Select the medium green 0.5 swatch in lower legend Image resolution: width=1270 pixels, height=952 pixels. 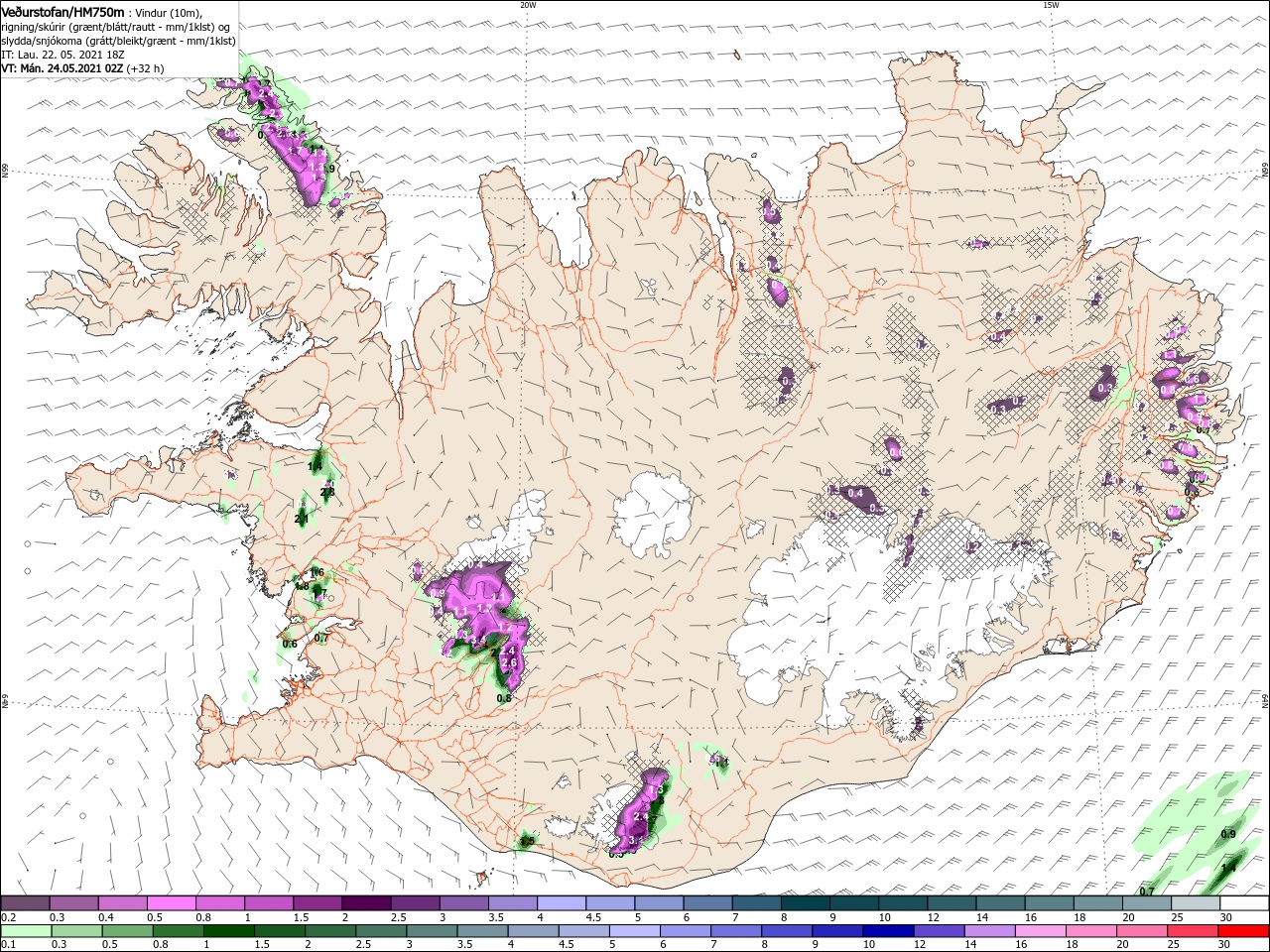[x=128, y=931]
